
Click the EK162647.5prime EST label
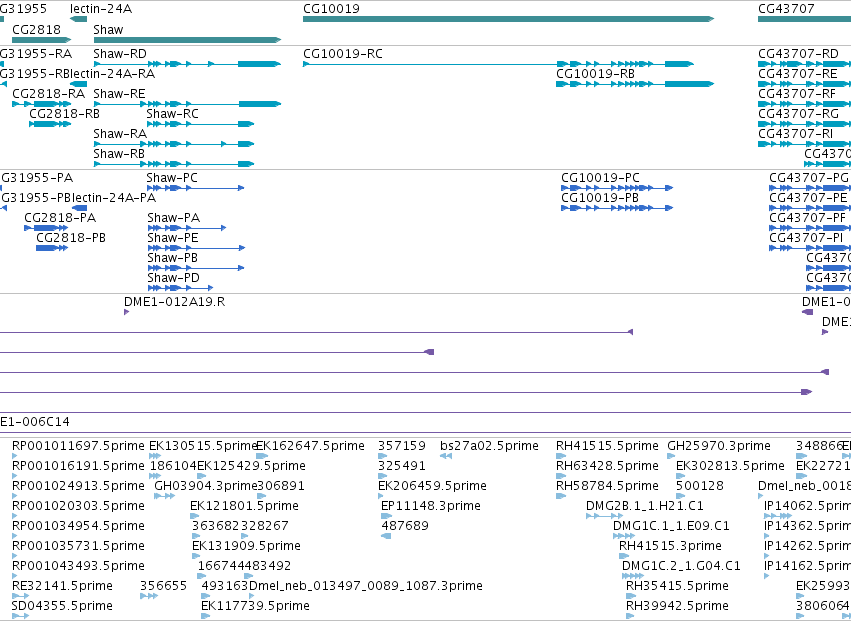pyautogui.click(x=310, y=447)
